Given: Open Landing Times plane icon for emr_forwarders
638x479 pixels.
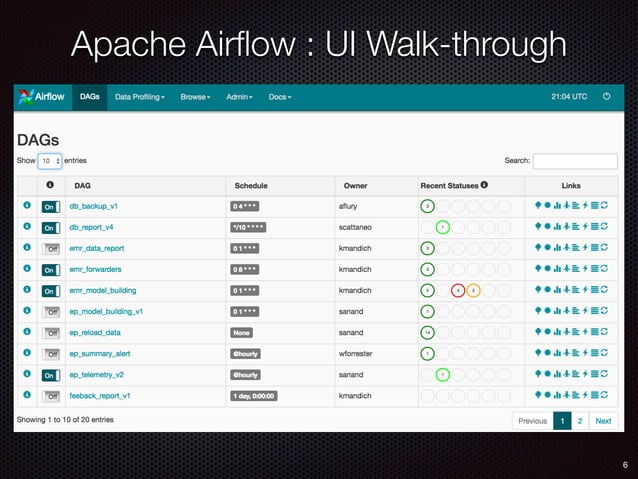Looking at the screenshot, I should [566, 269].
